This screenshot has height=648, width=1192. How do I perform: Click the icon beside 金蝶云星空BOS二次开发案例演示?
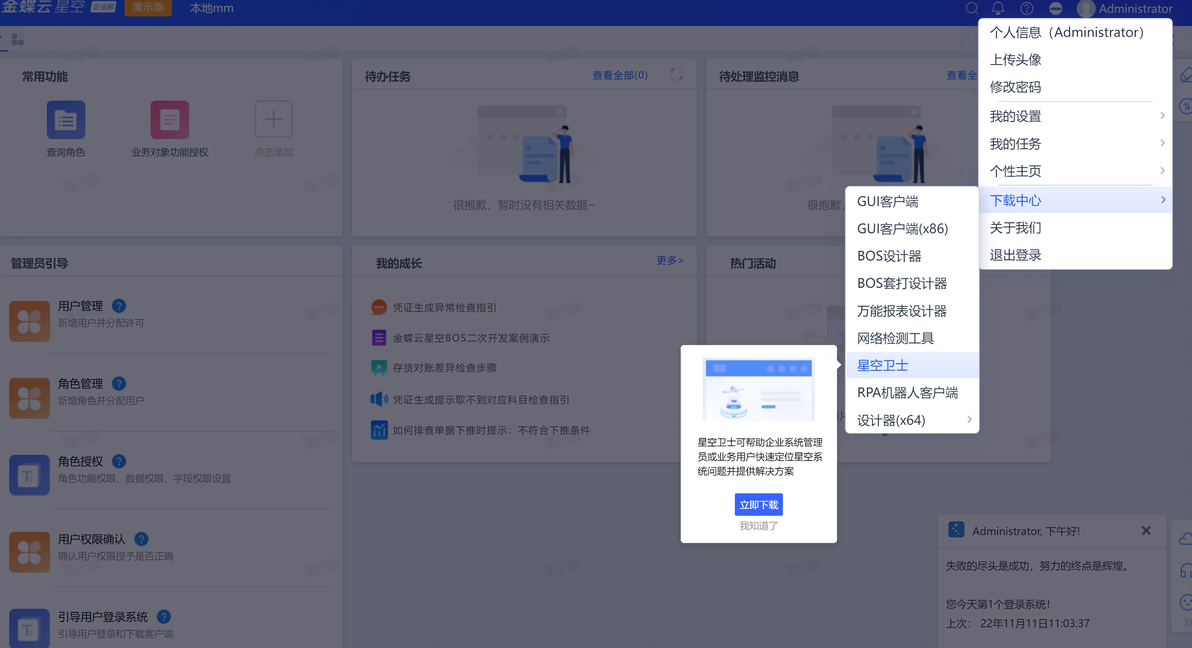379,338
